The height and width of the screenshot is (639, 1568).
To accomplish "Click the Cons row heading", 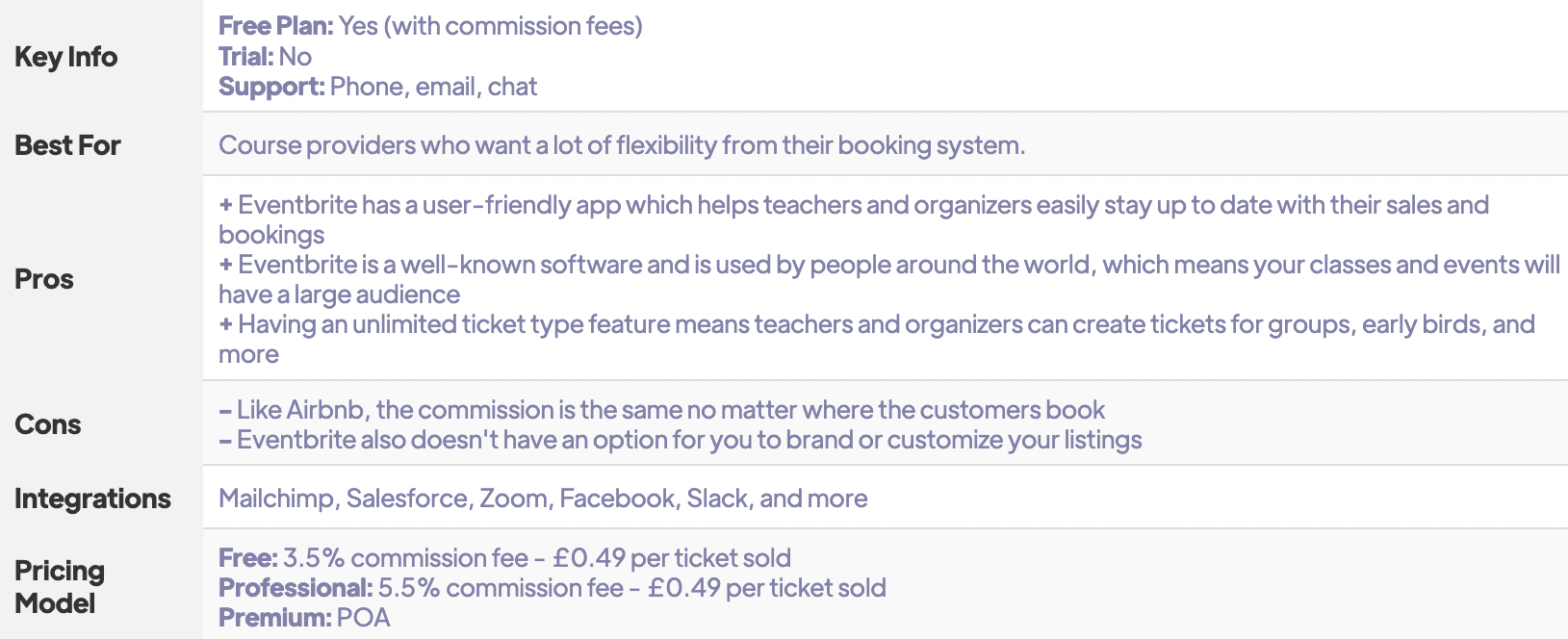I will (48, 424).
